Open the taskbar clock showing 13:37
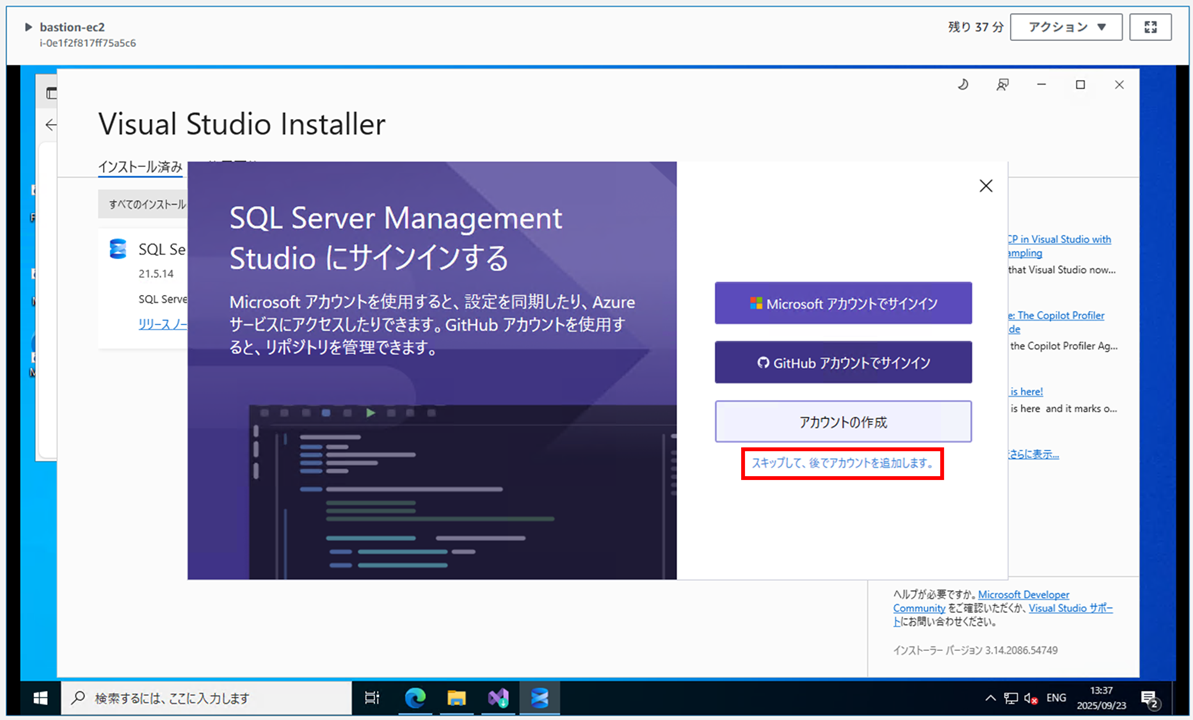This screenshot has height=720, width=1193. coord(1101,698)
